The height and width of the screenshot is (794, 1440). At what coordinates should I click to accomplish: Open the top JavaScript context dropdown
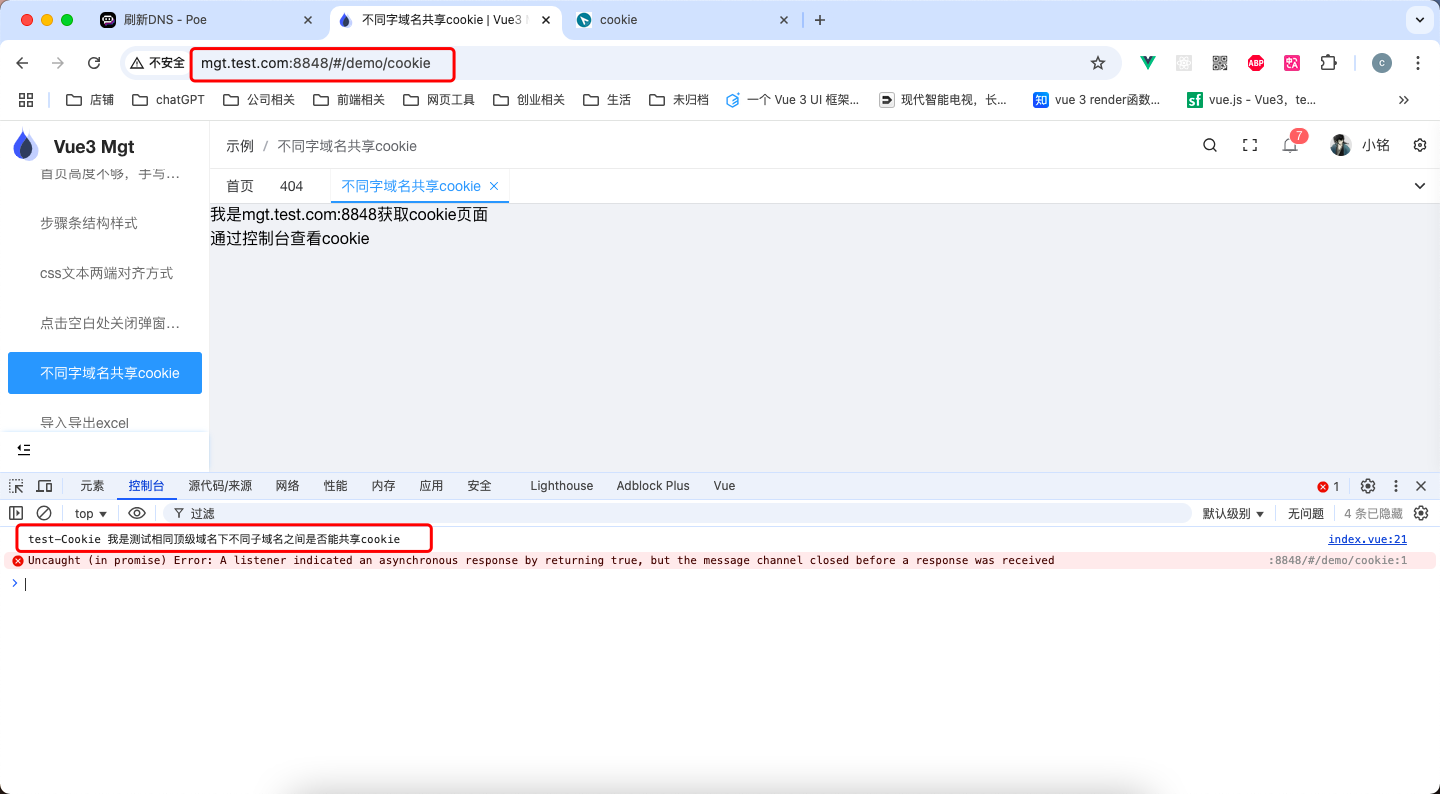(90, 513)
